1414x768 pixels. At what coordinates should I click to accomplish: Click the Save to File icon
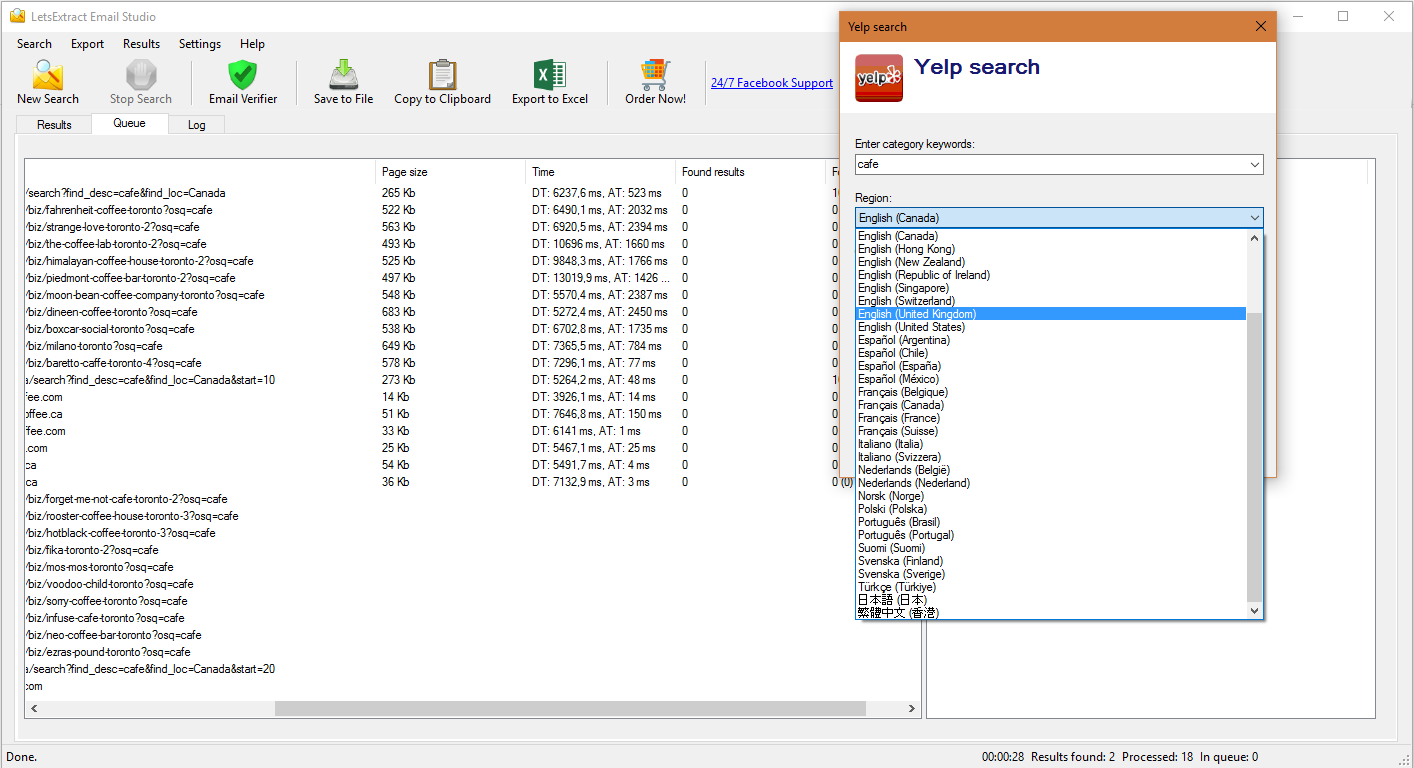pos(343,76)
